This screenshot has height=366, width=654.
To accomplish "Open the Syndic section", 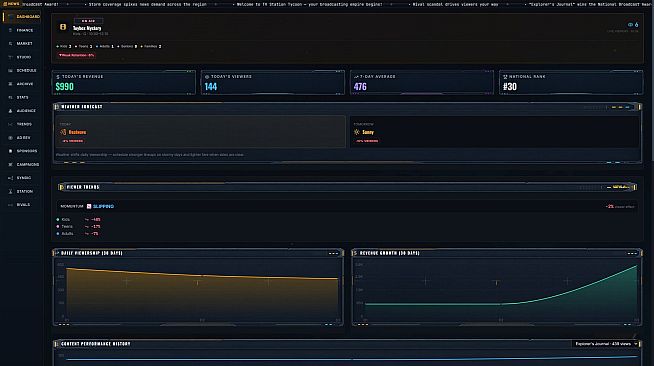I will 23,178.
